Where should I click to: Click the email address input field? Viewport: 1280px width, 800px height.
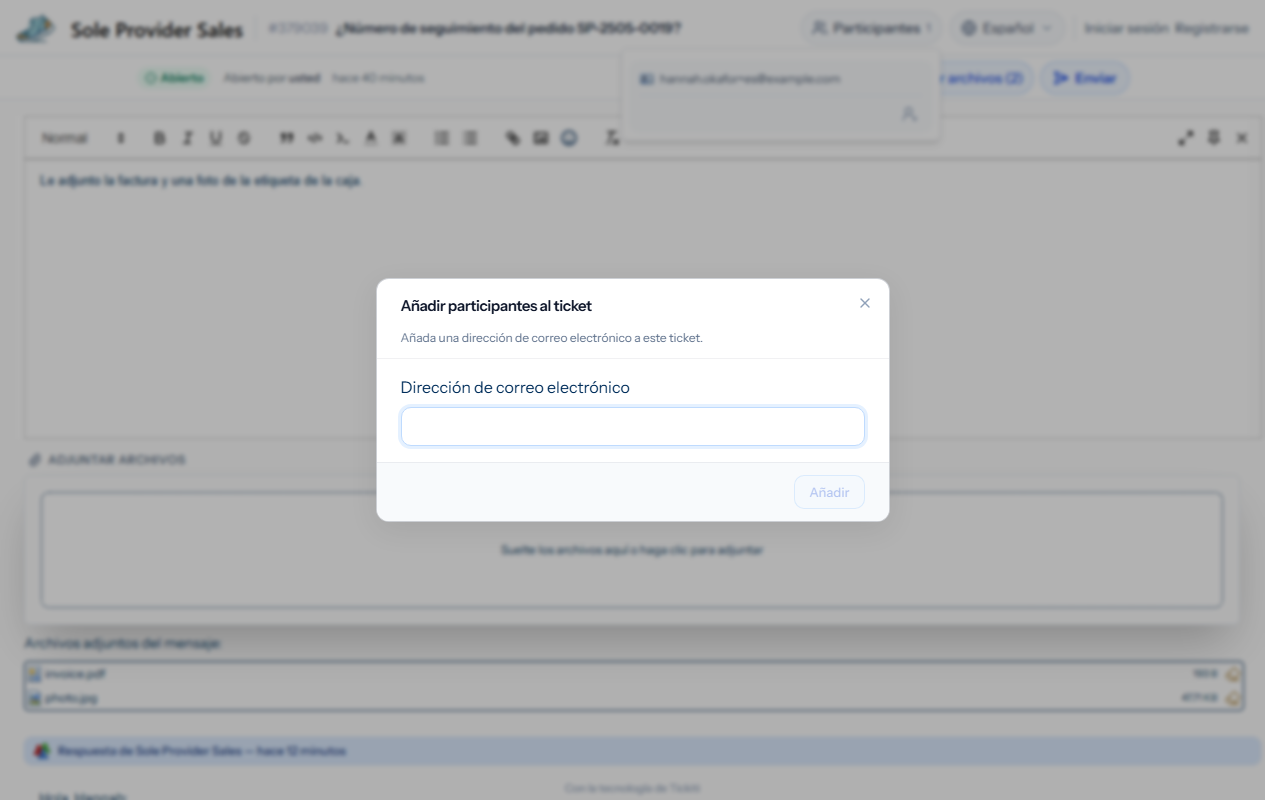[x=632, y=426]
